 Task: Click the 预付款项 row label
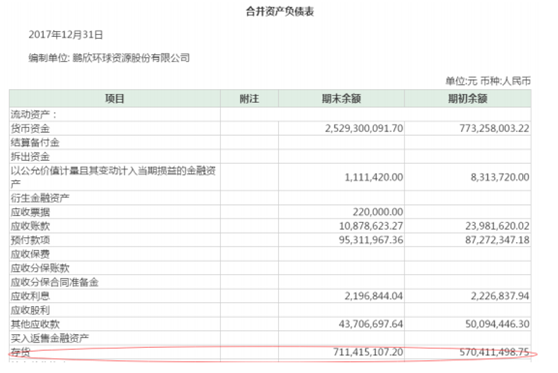pyautogui.click(x=30, y=240)
